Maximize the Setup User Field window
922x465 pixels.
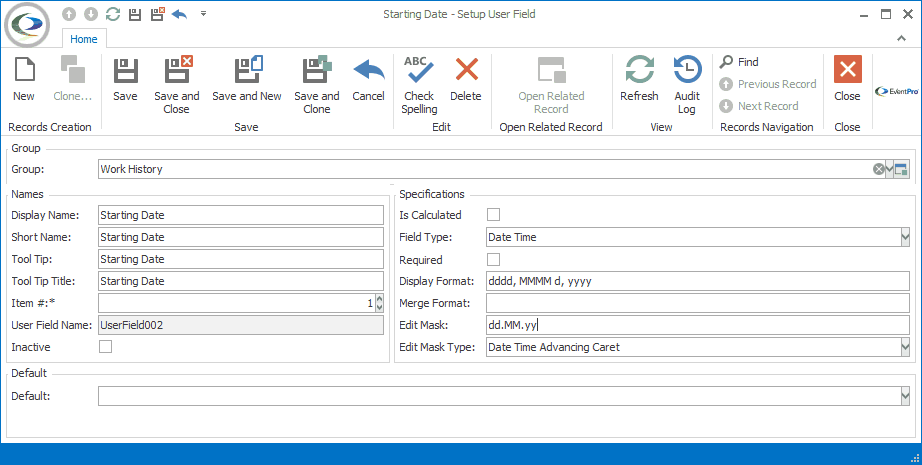[886, 14]
